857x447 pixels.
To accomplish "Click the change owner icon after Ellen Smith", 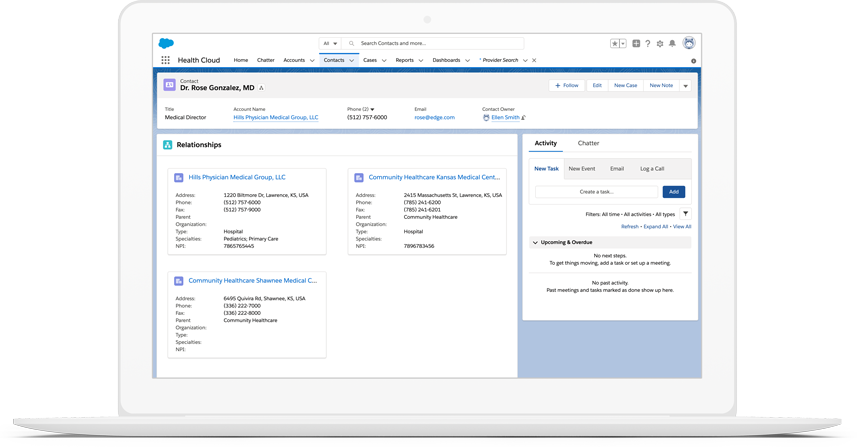I will pos(524,117).
